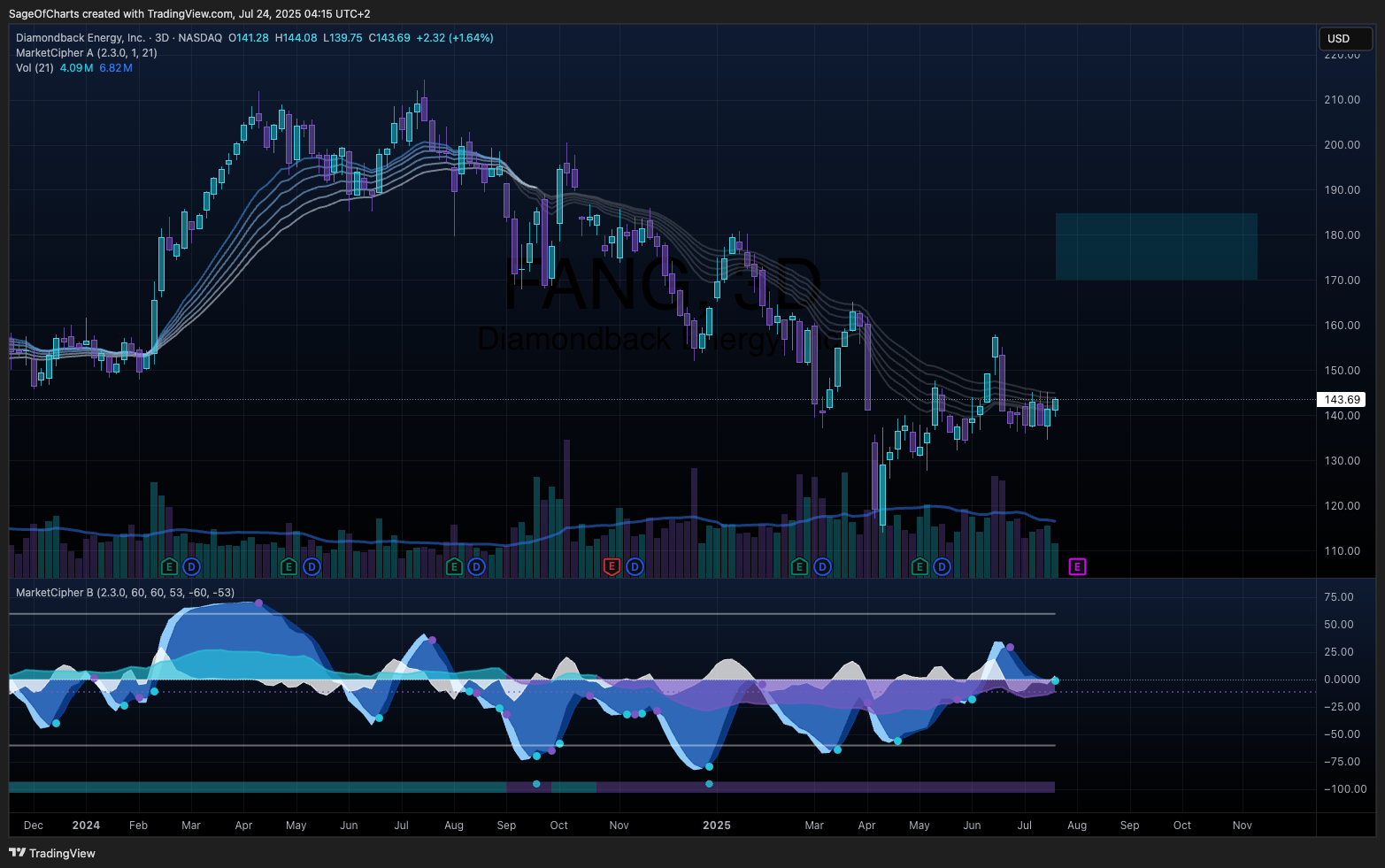Click the MarketCipher A indicator legend

(87, 53)
